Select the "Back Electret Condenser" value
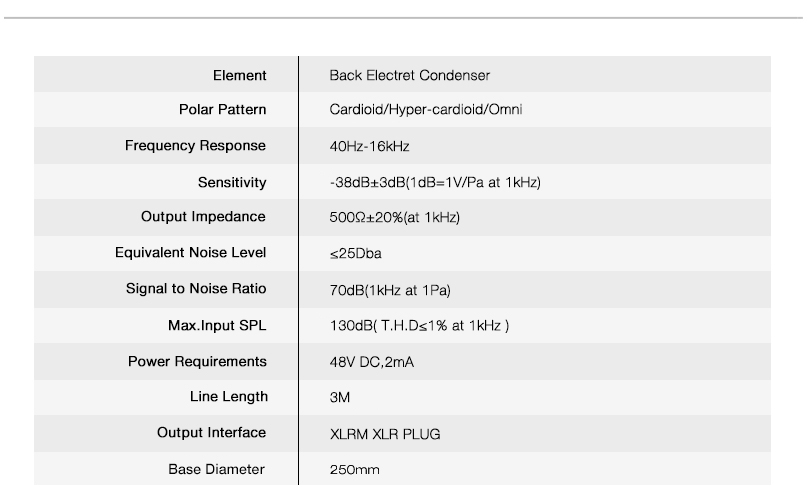Screen dimensions: 811x487 410,75
